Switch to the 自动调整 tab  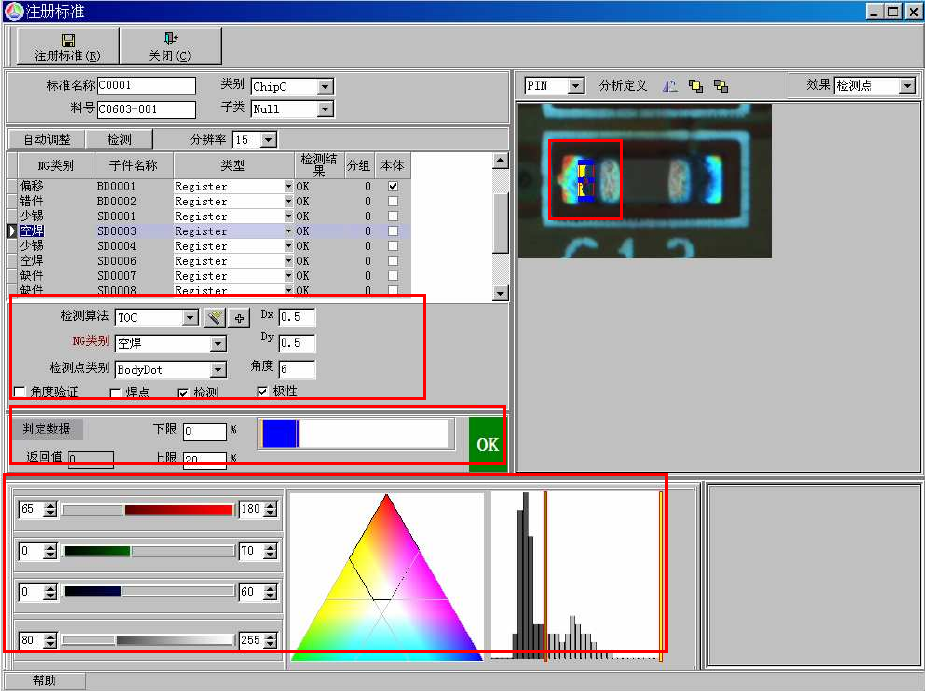pyautogui.click(x=47, y=140)
